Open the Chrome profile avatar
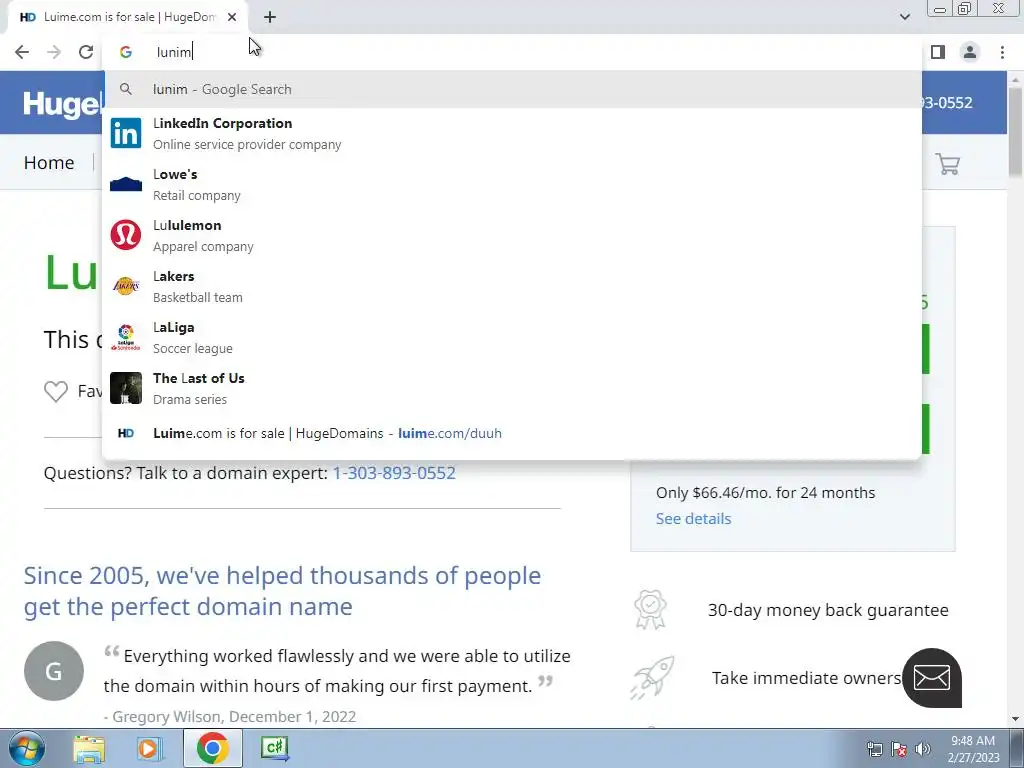The image size is (1024, 768). point(970,52)
